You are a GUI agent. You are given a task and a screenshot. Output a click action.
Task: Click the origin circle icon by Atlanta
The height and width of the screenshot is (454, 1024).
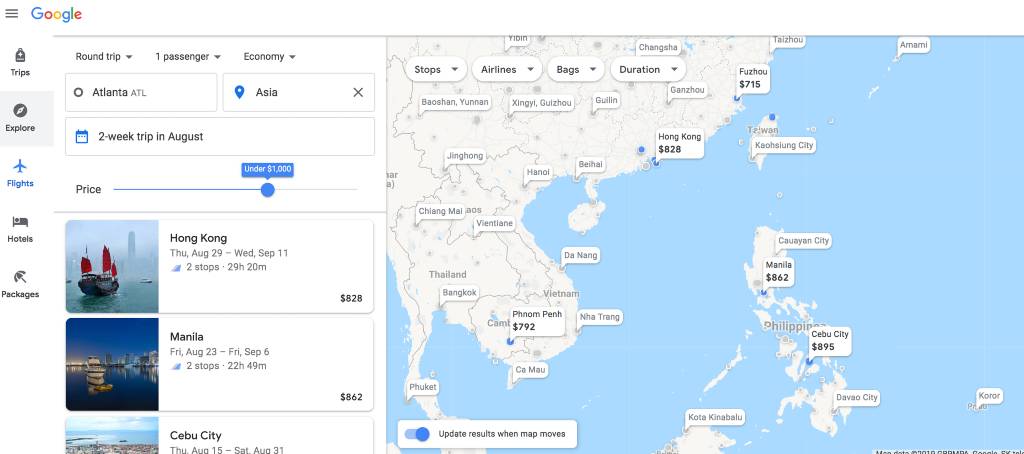tap(78, 93)
